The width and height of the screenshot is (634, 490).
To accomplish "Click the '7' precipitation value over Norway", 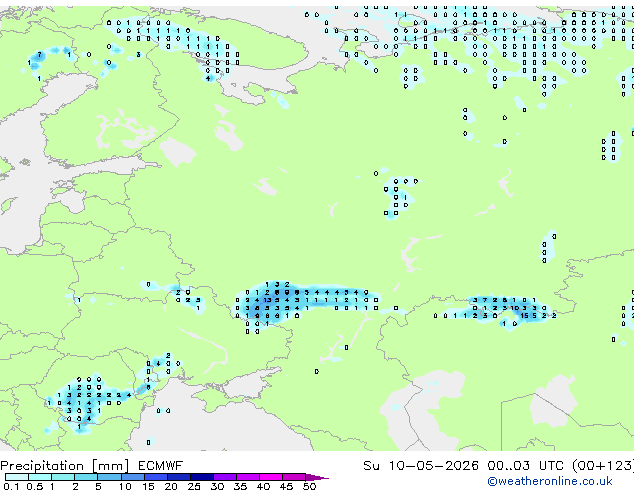I will click(39, 55).
